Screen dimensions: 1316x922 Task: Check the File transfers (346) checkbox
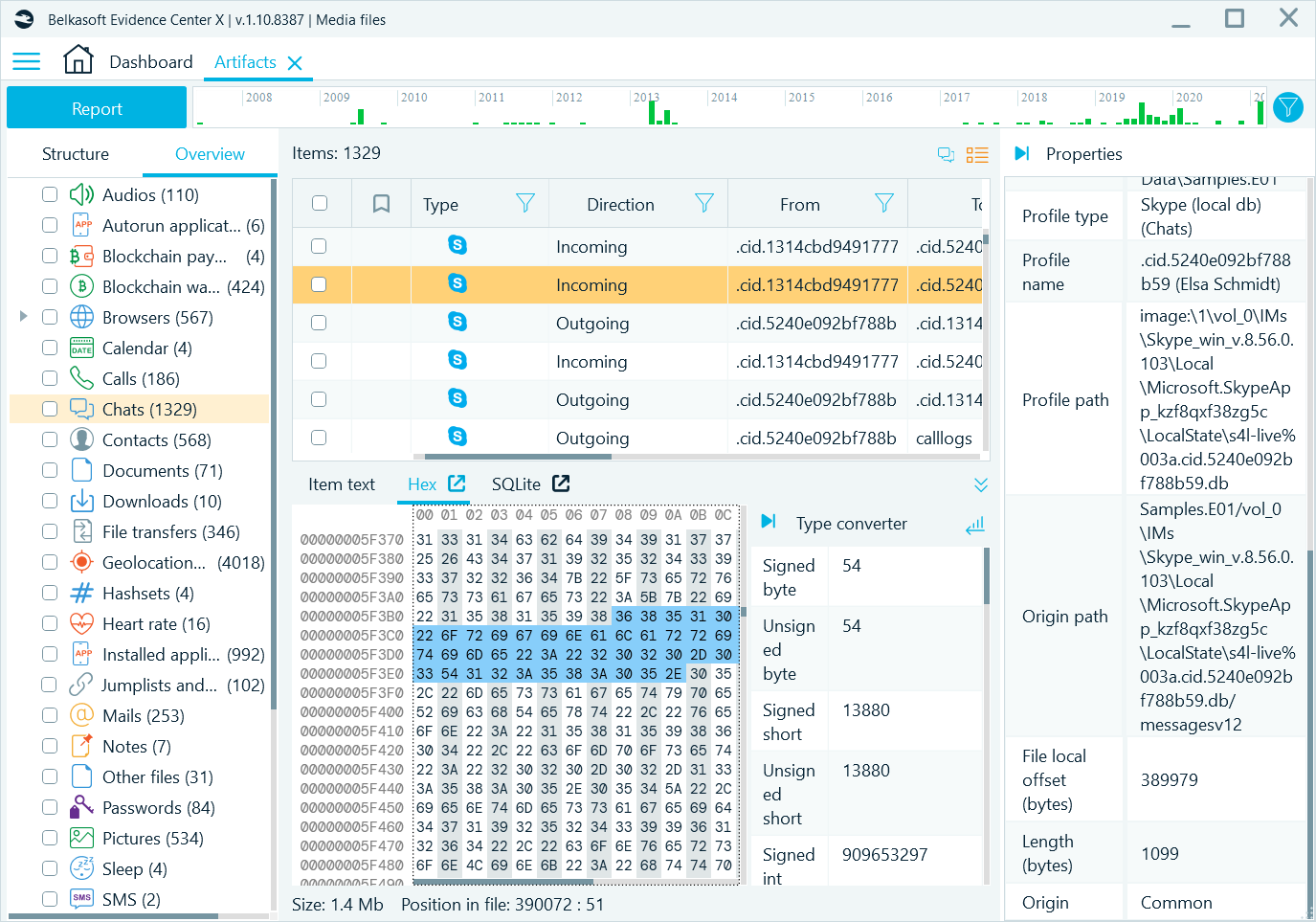(x=50, y=531)
